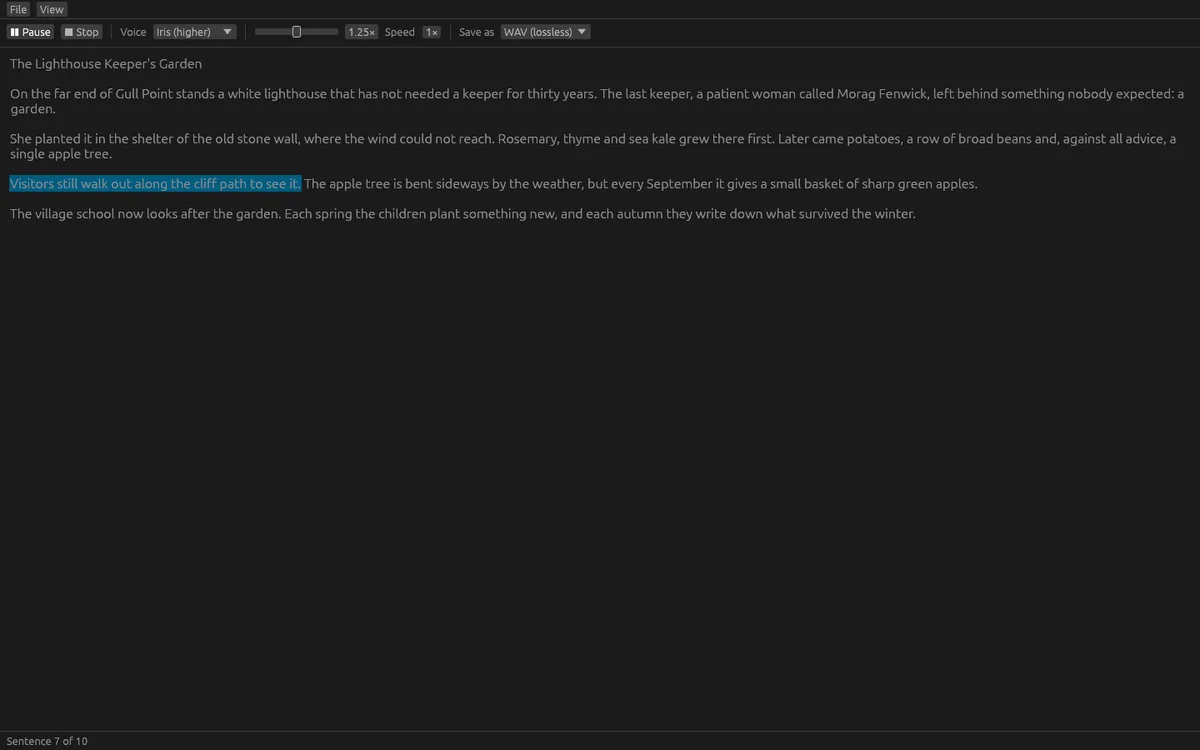Screen dimensions: 1200x750
Task: Click the "Sentence 7 of 10" status bar text
Action: point(47,741)
